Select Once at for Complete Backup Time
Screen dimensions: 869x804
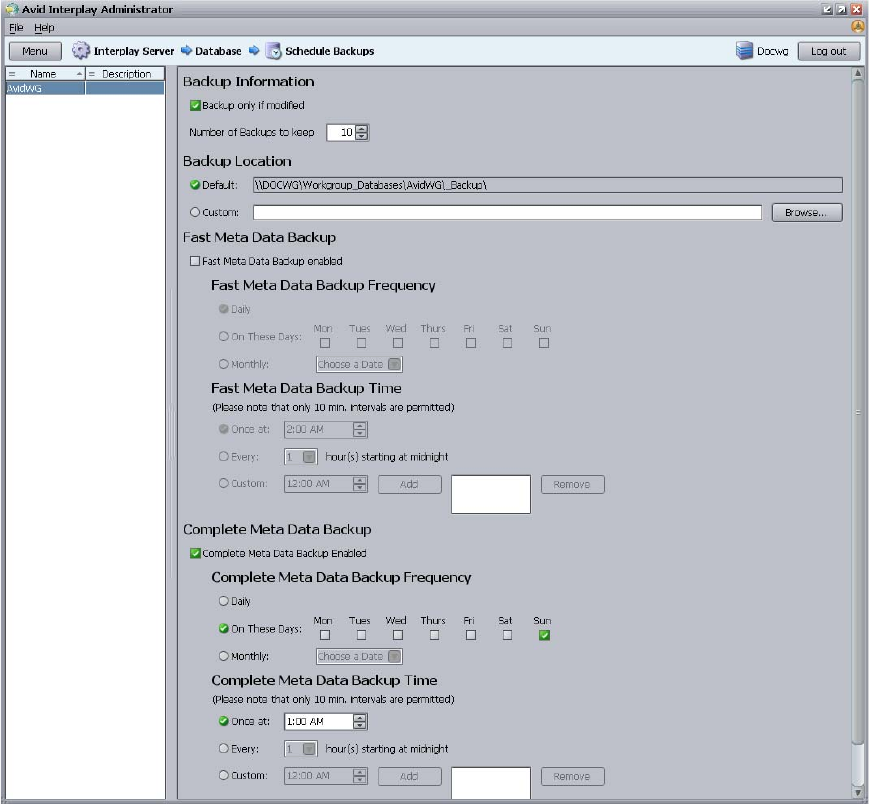(223, 721)
